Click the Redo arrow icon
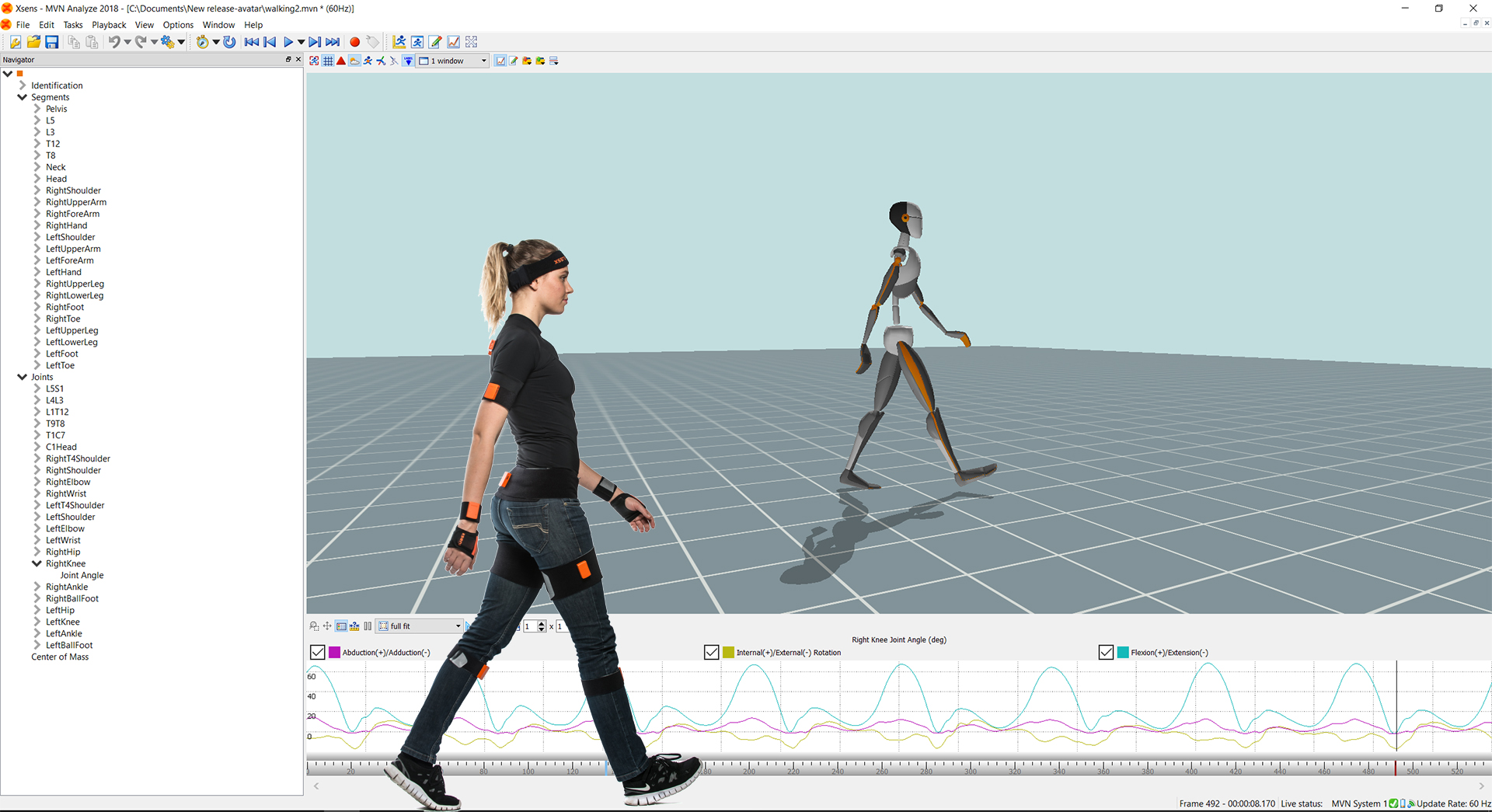The height and width of the screenshot is (812, 1492). [x=141, y=42]
